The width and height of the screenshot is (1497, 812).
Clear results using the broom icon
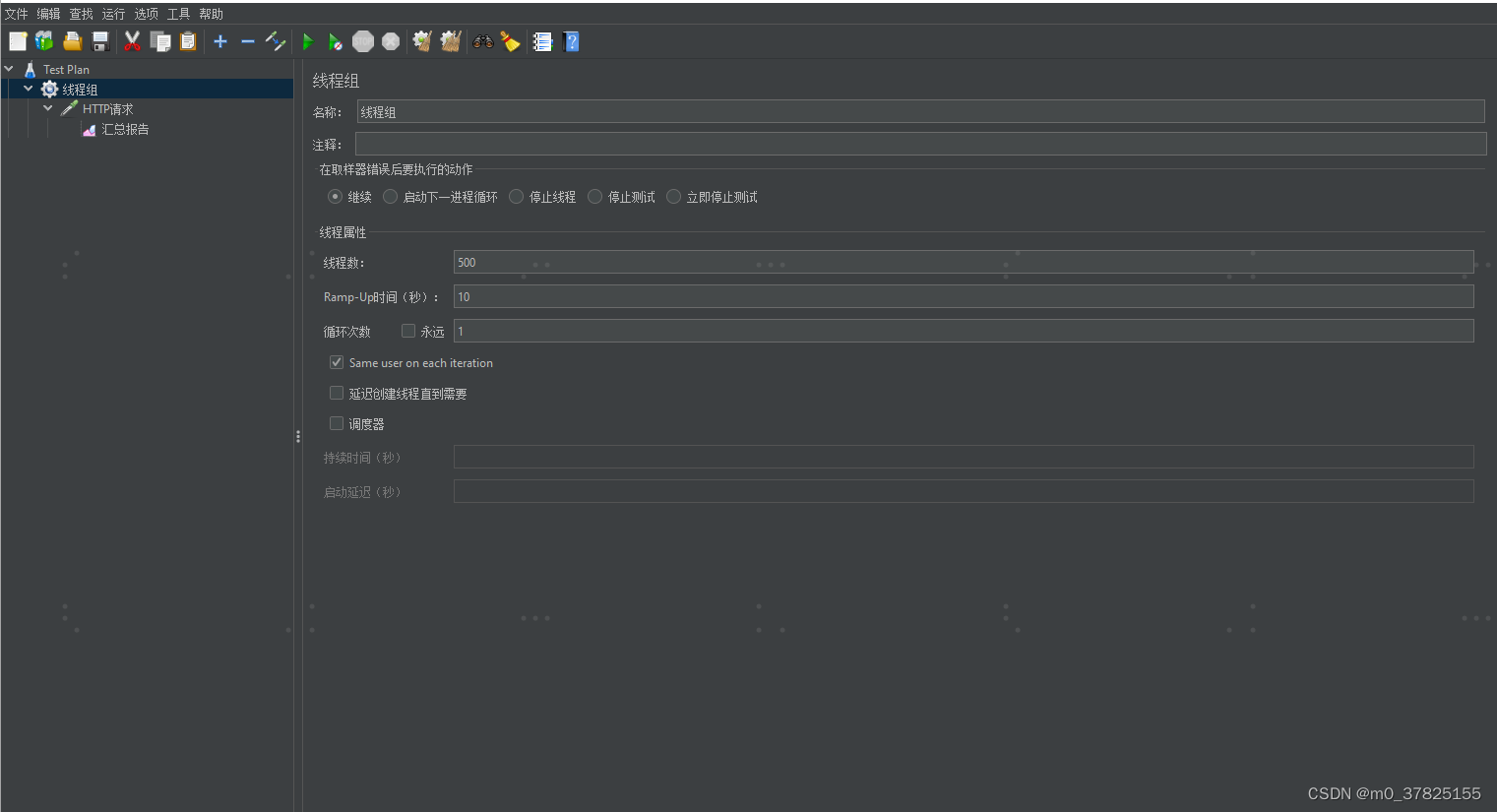(510, 41)
